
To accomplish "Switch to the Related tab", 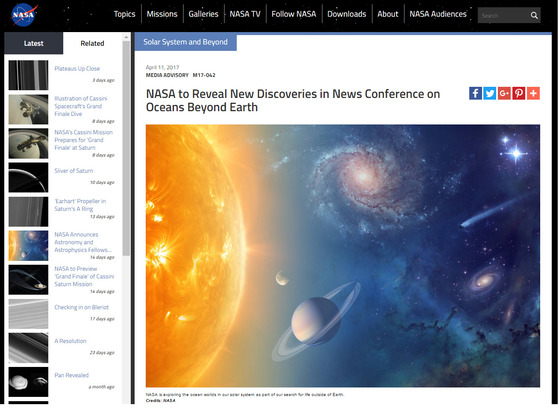I will (x=92, y=43).
